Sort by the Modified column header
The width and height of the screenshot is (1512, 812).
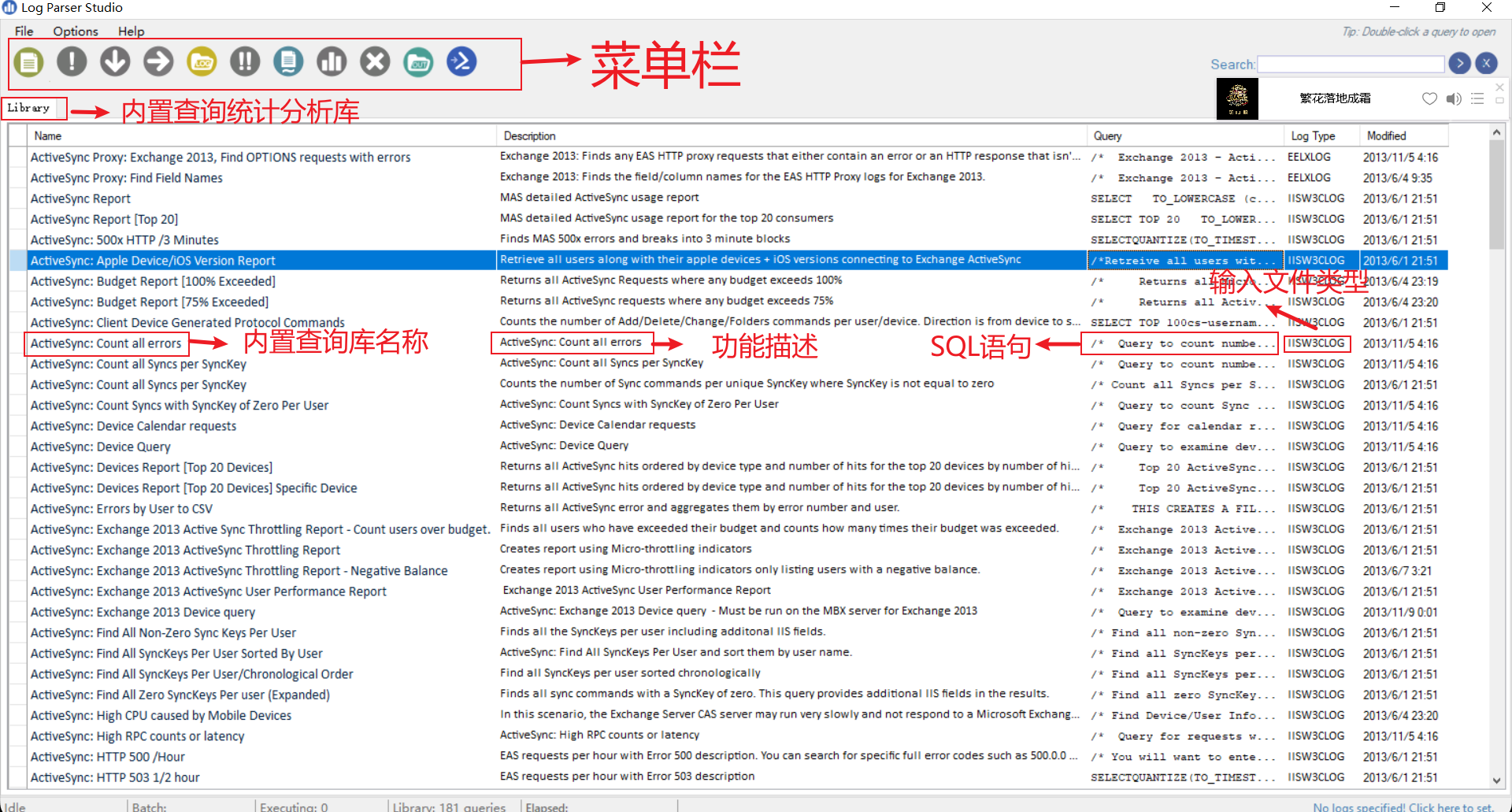pos(1404,135)
